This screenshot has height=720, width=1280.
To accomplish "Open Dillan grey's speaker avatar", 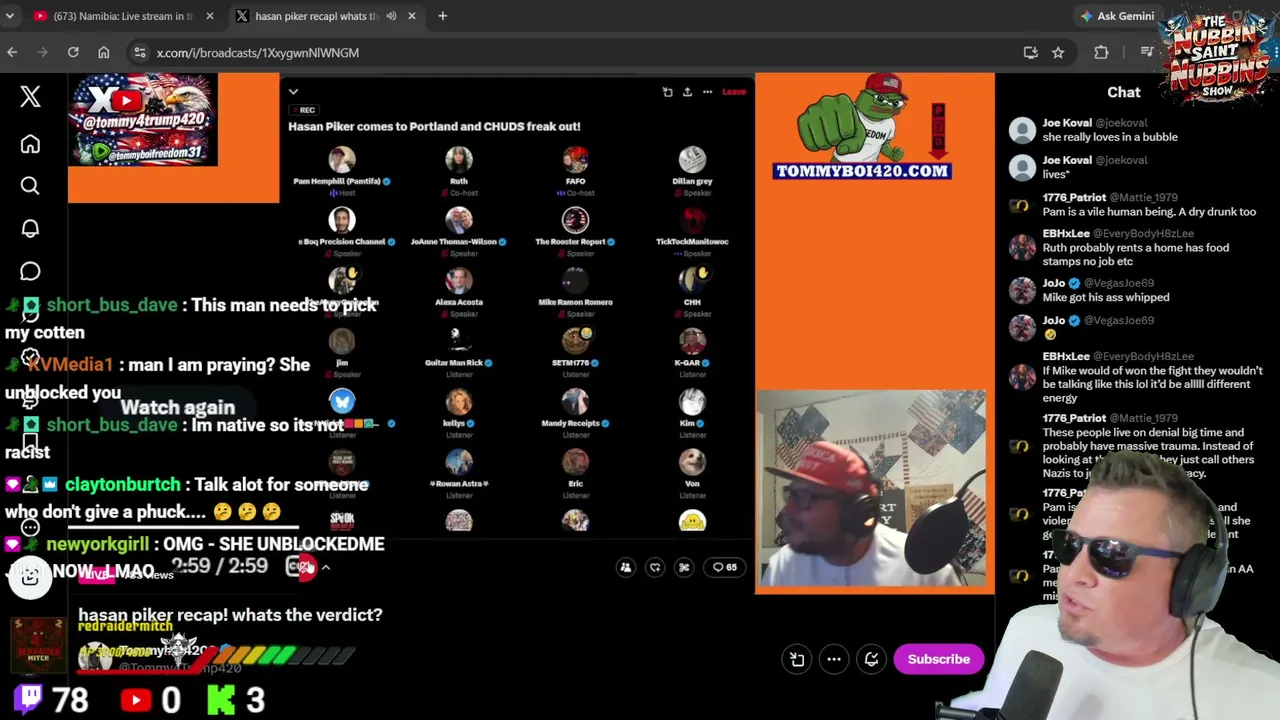I will [x=692, y=159].
